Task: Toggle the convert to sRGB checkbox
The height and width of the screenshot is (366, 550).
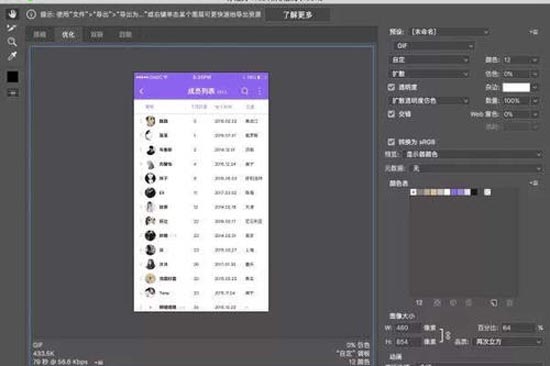Action: [391, 142]
